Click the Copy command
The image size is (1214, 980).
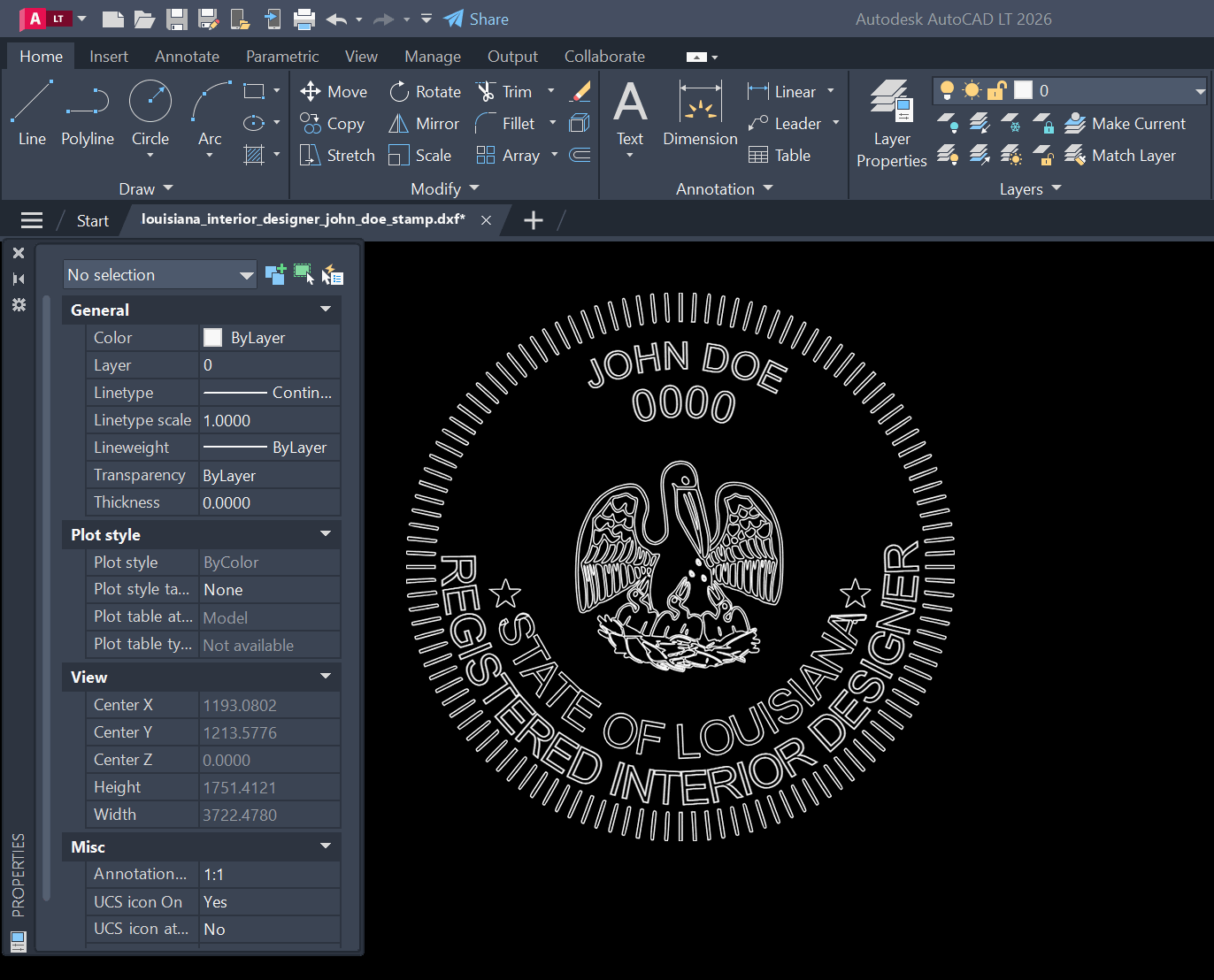[x=332, y=123]
